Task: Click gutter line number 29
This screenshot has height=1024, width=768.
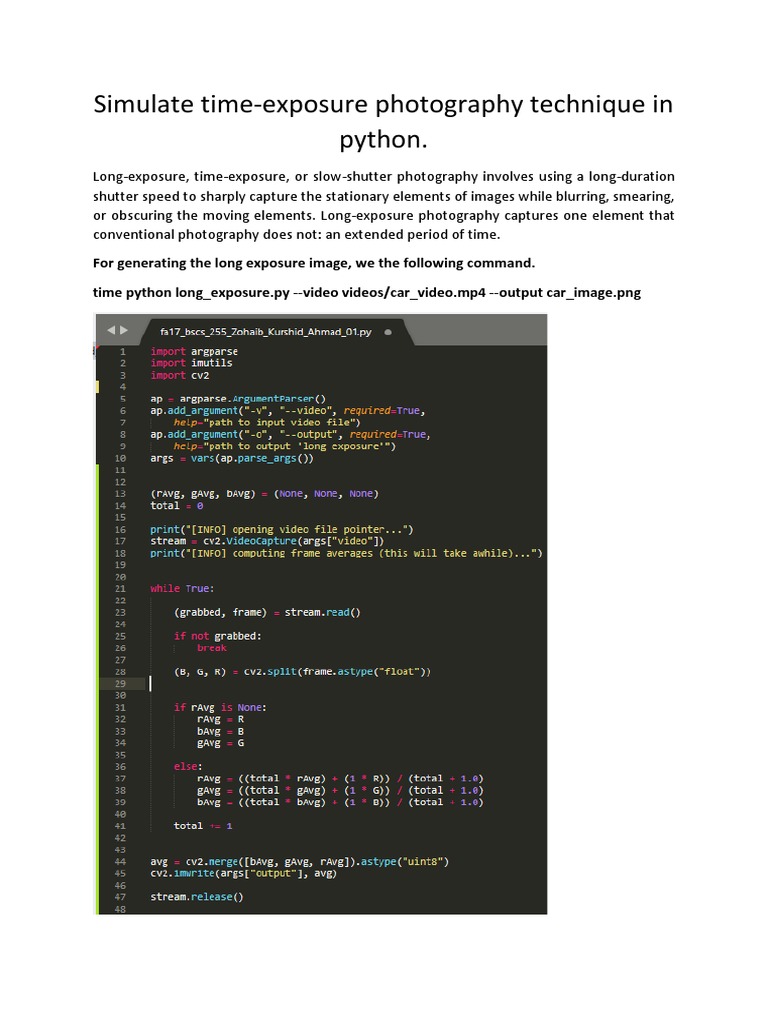Action: [x=120, y=684]
